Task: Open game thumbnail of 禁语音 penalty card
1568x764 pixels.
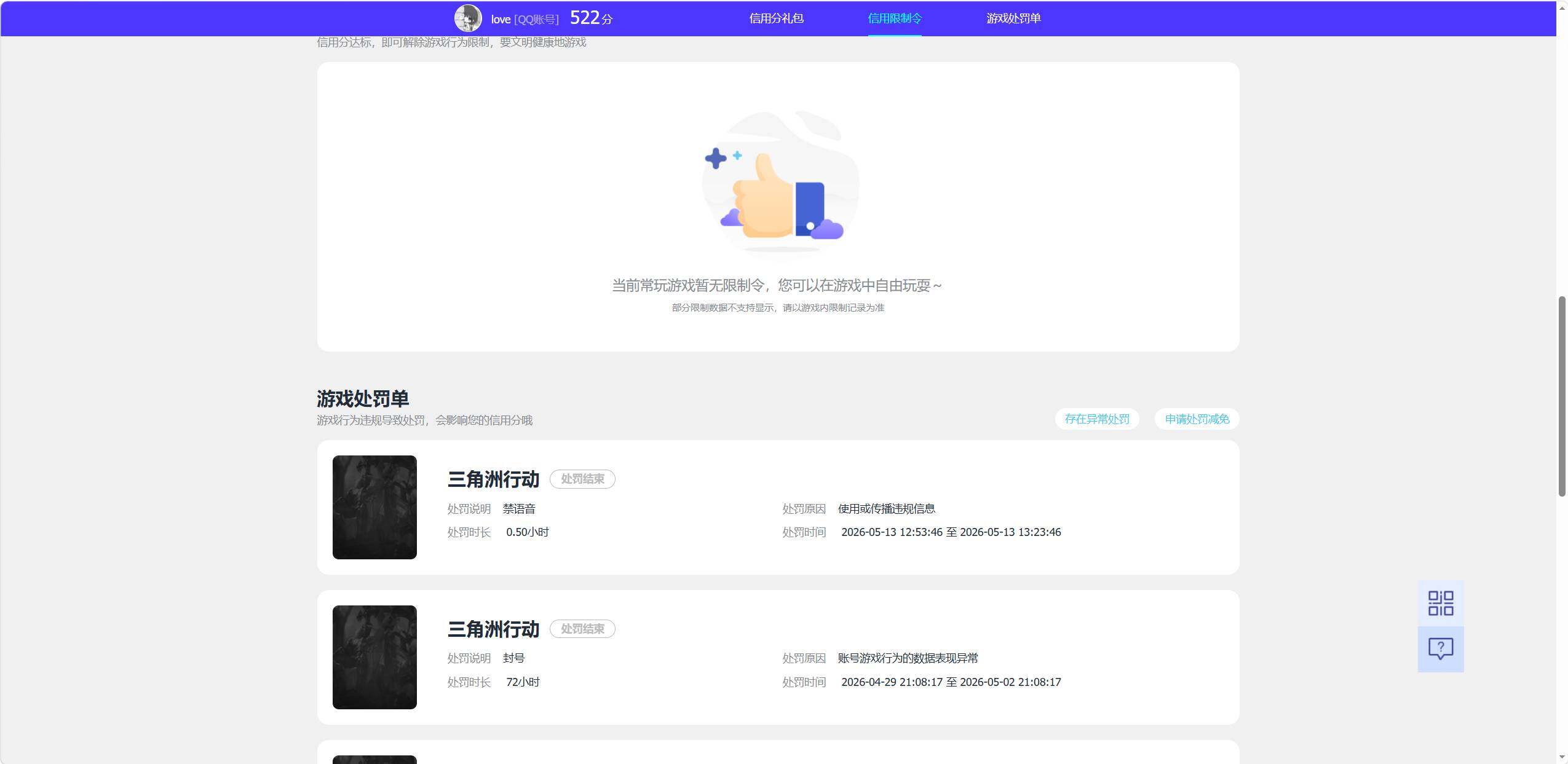Action: click(374, 507)
